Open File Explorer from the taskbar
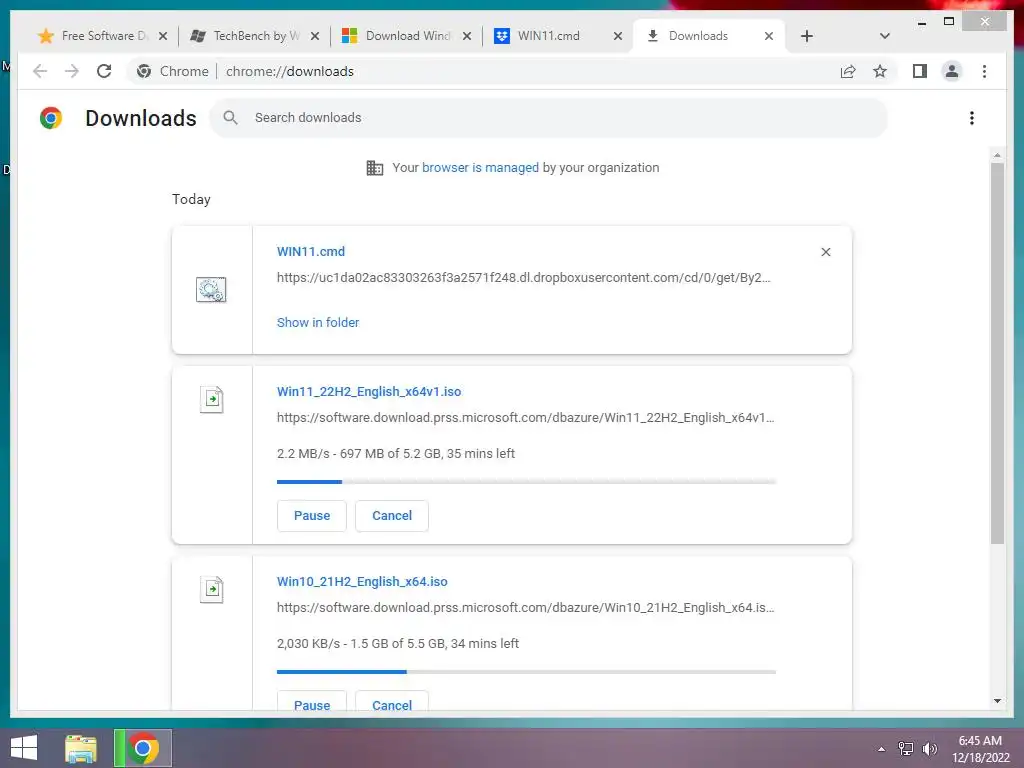The width and height of the screenshot is (1024, 768). pyautogui.click(x=81, y=748)
